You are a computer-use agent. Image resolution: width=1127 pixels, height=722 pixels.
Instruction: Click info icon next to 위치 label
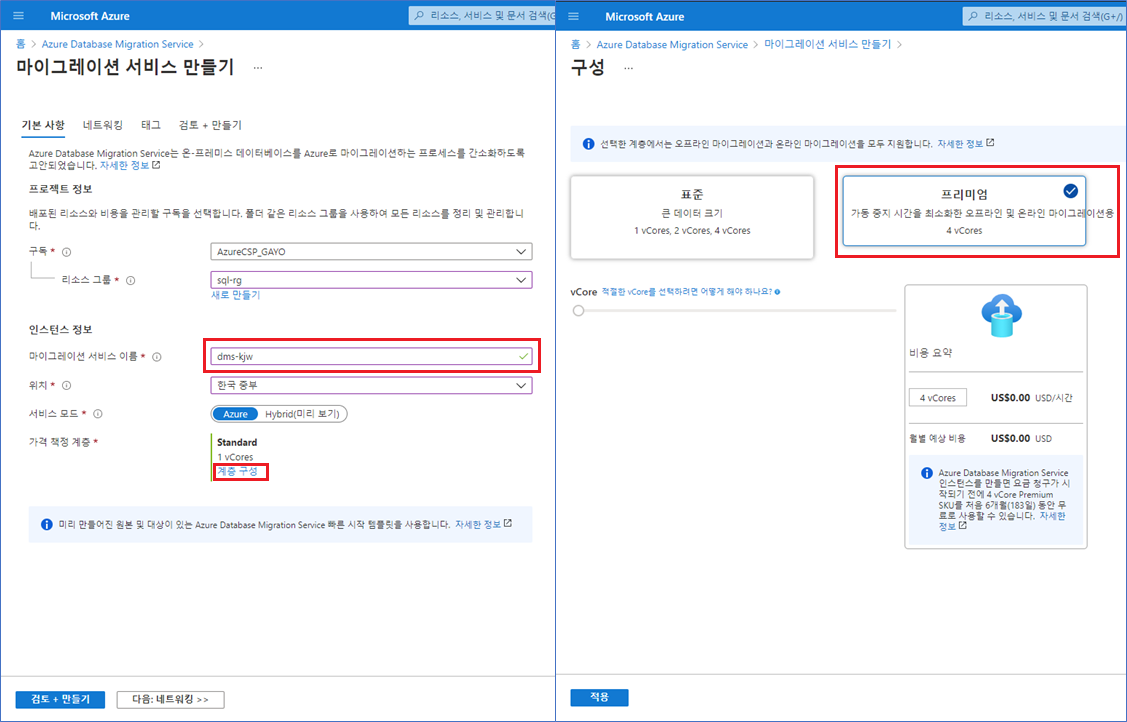(66, 386)
